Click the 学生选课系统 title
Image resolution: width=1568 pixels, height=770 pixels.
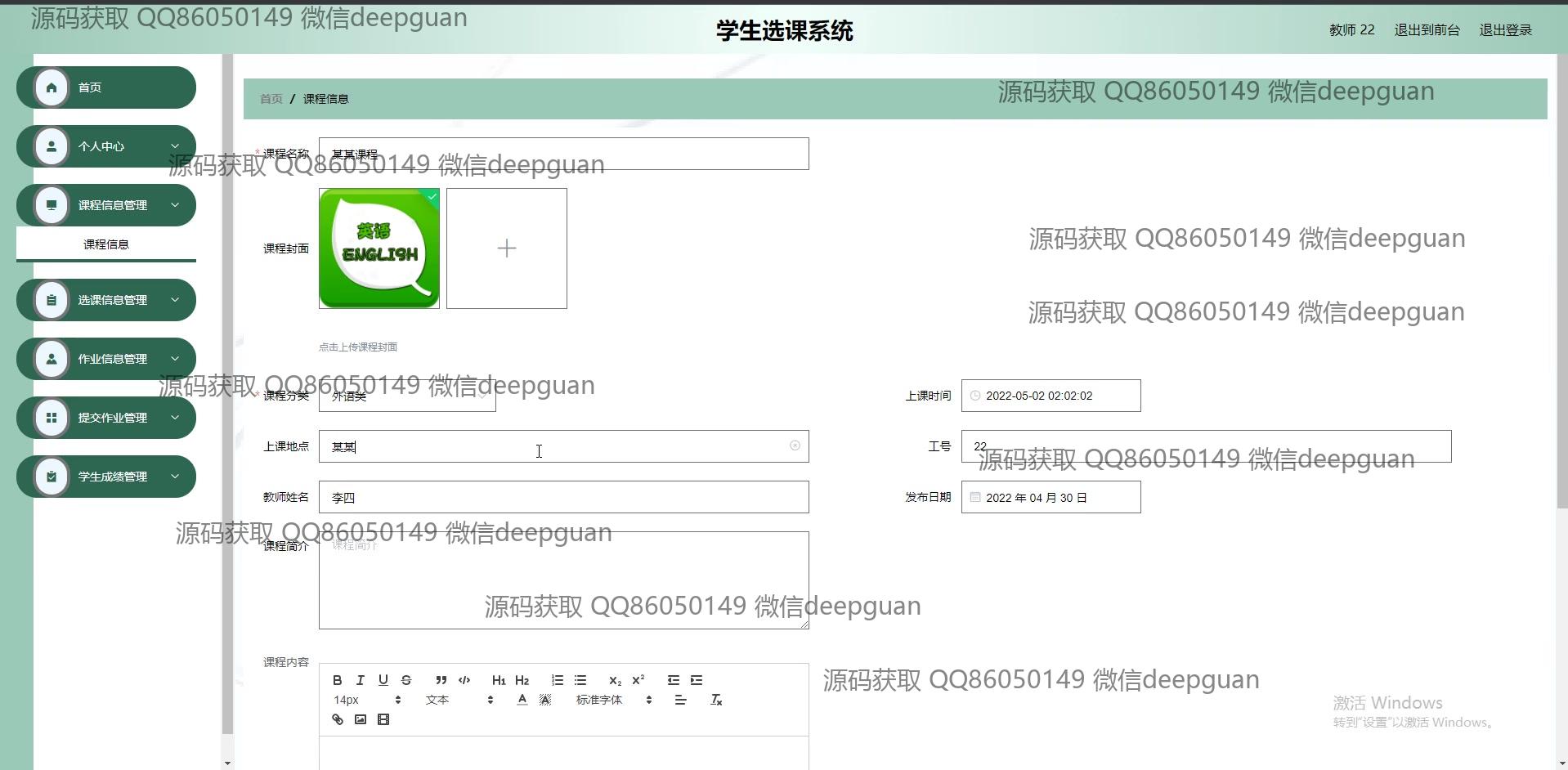(x=785, y=31)
